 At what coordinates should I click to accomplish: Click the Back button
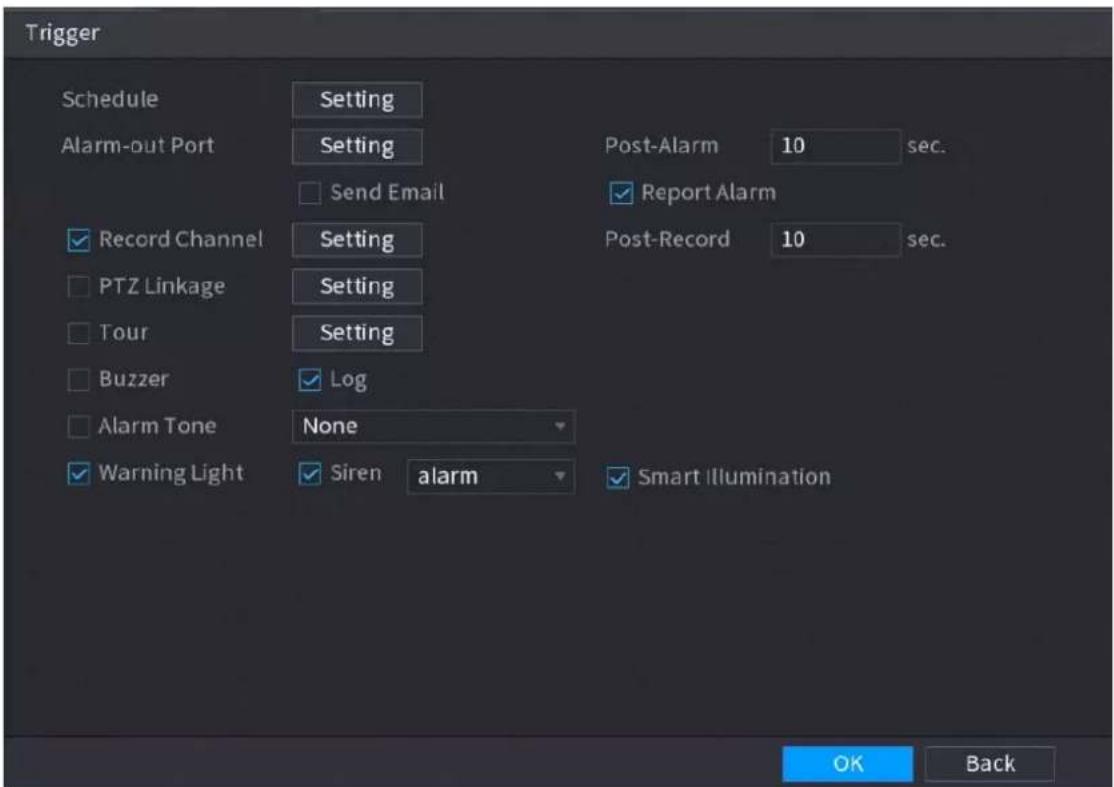coord(990,764)
